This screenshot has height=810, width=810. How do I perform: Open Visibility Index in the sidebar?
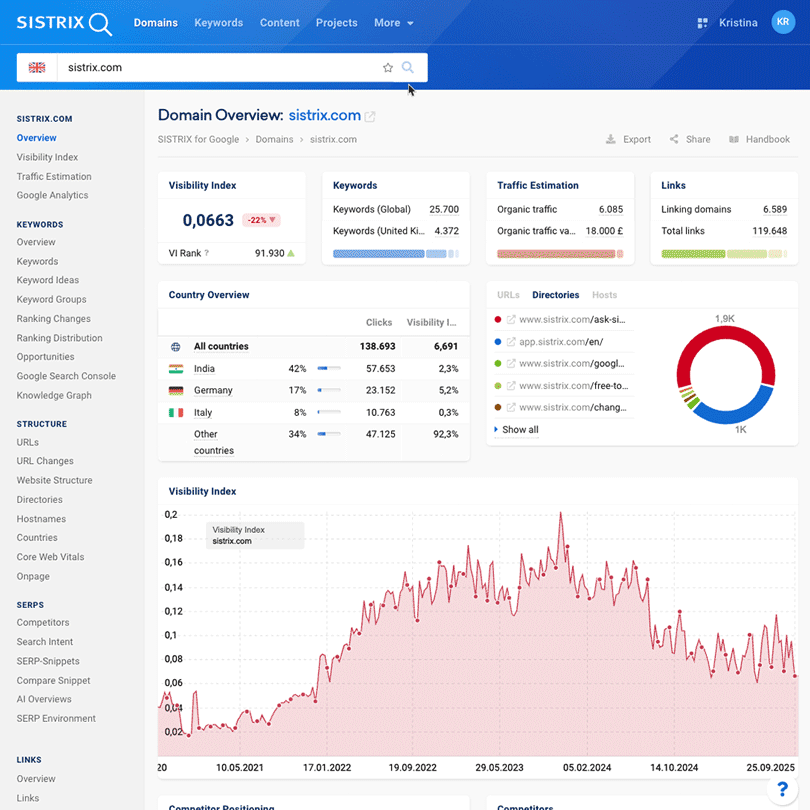click(x=47, y=157)
